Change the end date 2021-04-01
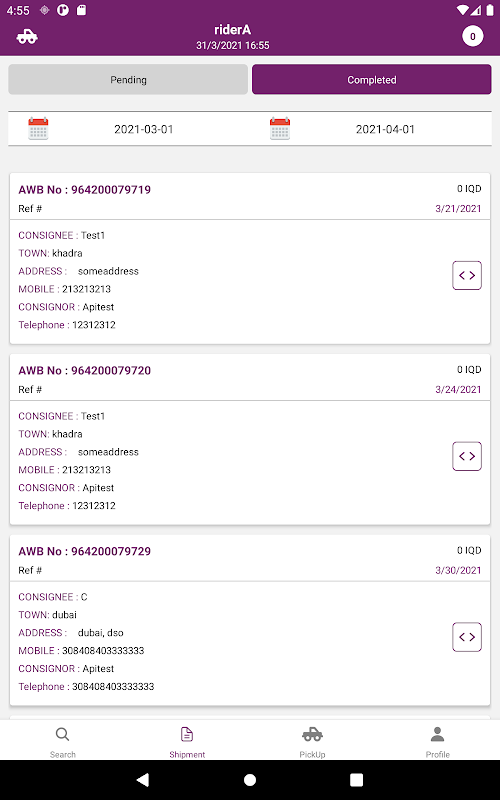500x800 pixels. click(385, 129)
